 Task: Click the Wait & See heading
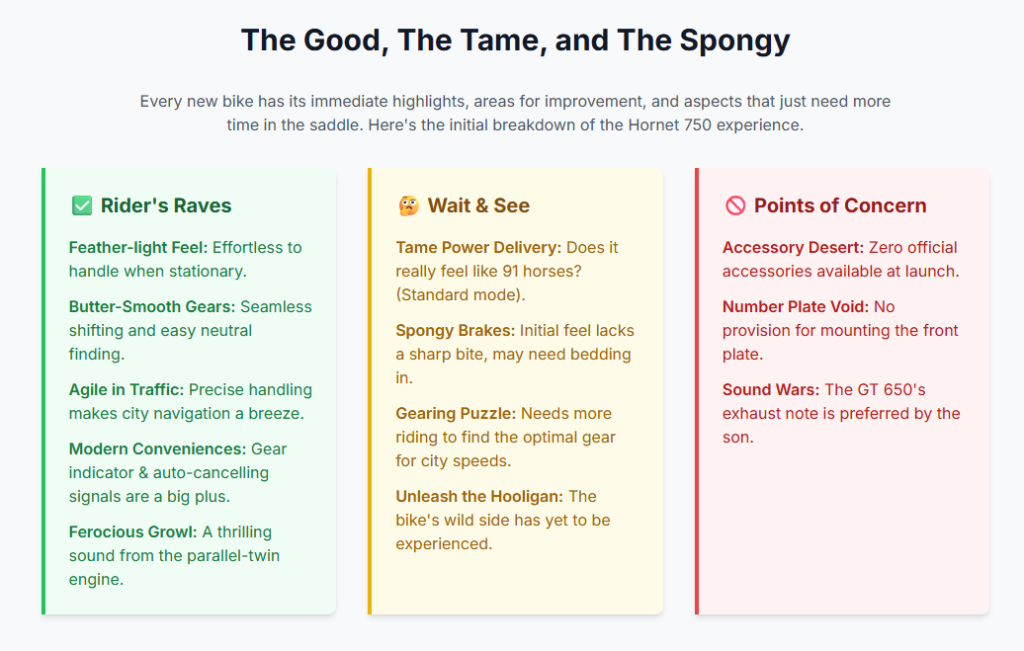[x=479, y=206]
